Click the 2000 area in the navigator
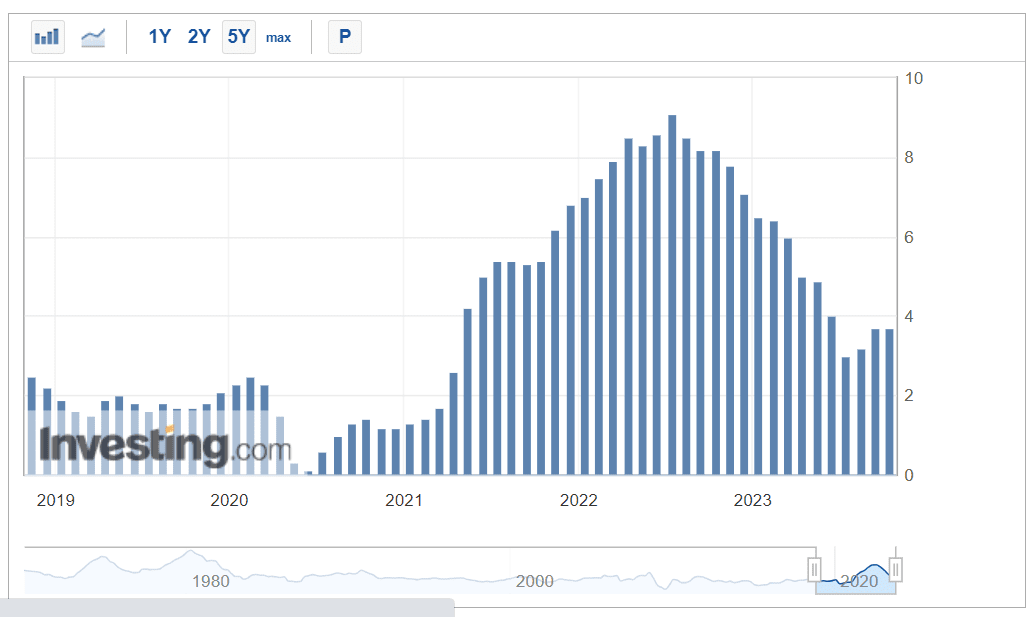 pyautogui.click(x=535, y=581)
